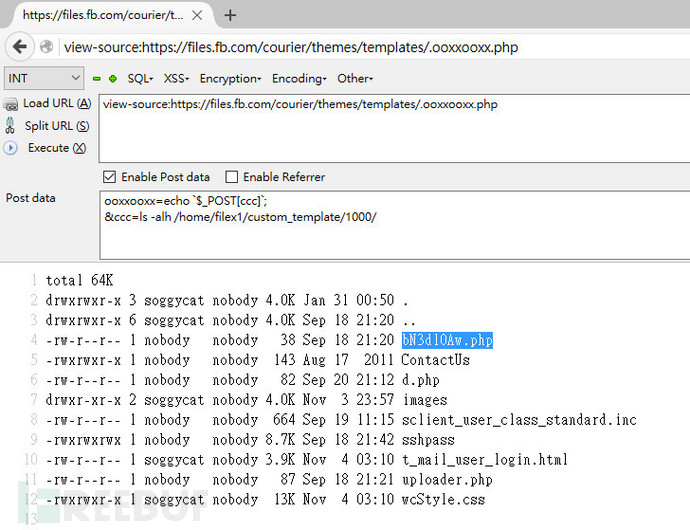The image size is (690, 530).
Task: Click the images directory name
Action: click(x=425, y=400)
